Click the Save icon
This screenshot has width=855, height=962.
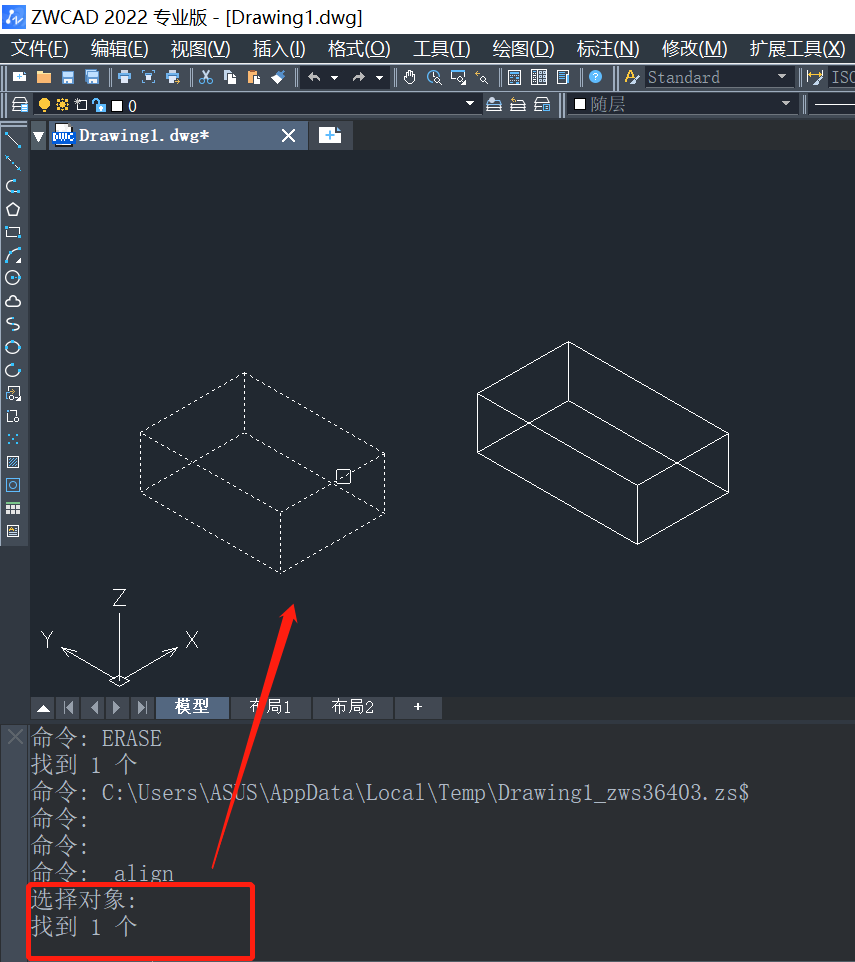[68, 77]
